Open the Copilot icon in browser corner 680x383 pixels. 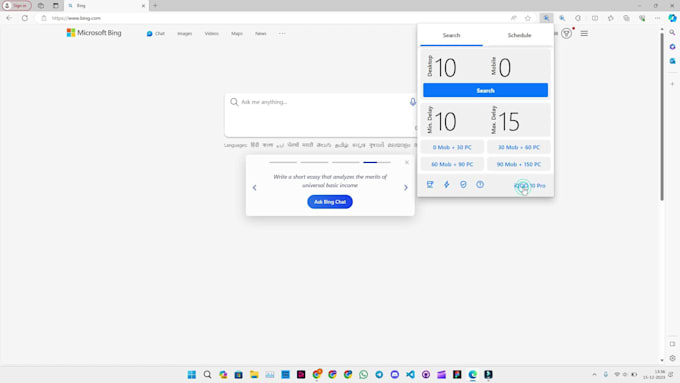click(672, 18)
